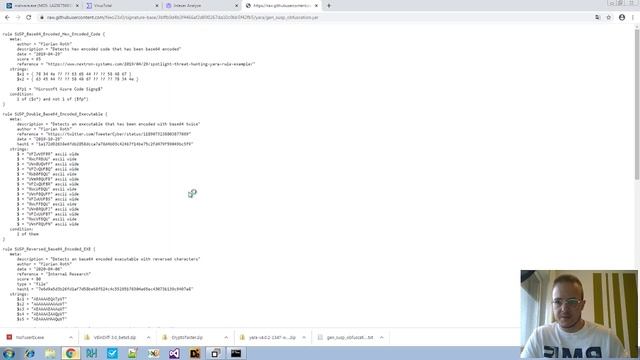Click rule name SUSP_Reversed_Base64_Encoded_EXE
The width and height of the screenshot is (640, 360).
(53, 249)
